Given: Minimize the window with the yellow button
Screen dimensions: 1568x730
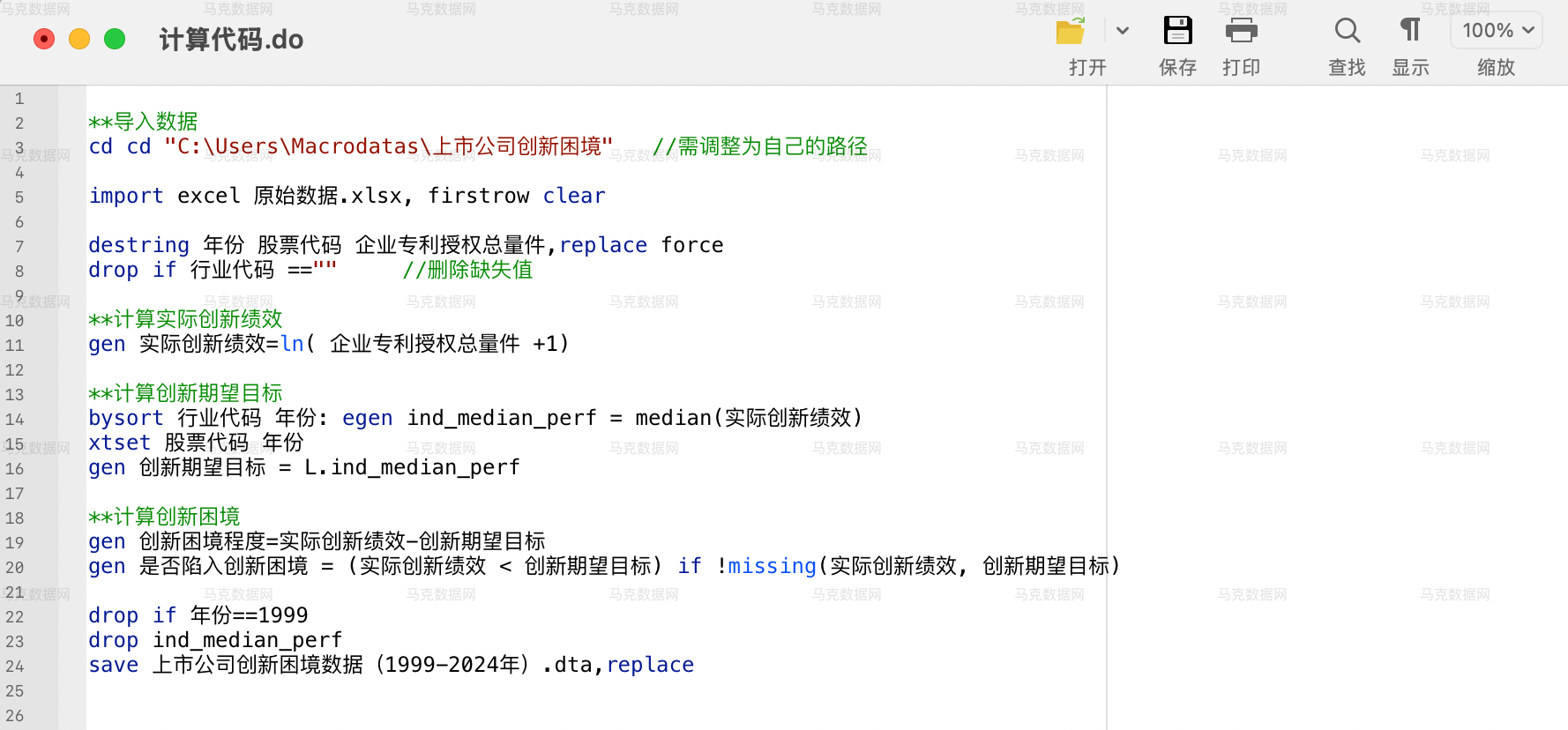Looking at the screenshot, I should point(79,39).
